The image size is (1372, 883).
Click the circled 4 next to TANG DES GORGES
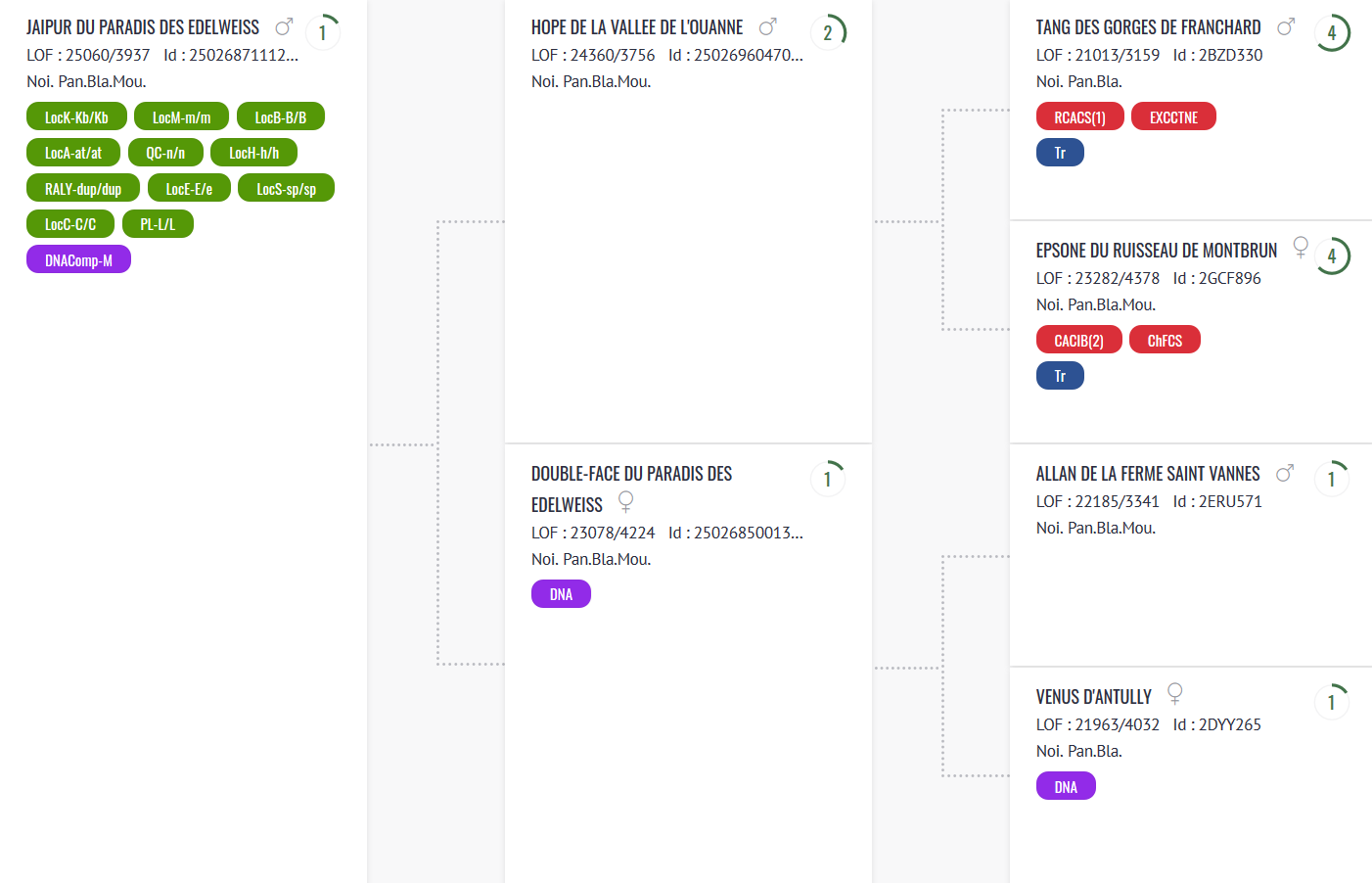[1332, 32]
